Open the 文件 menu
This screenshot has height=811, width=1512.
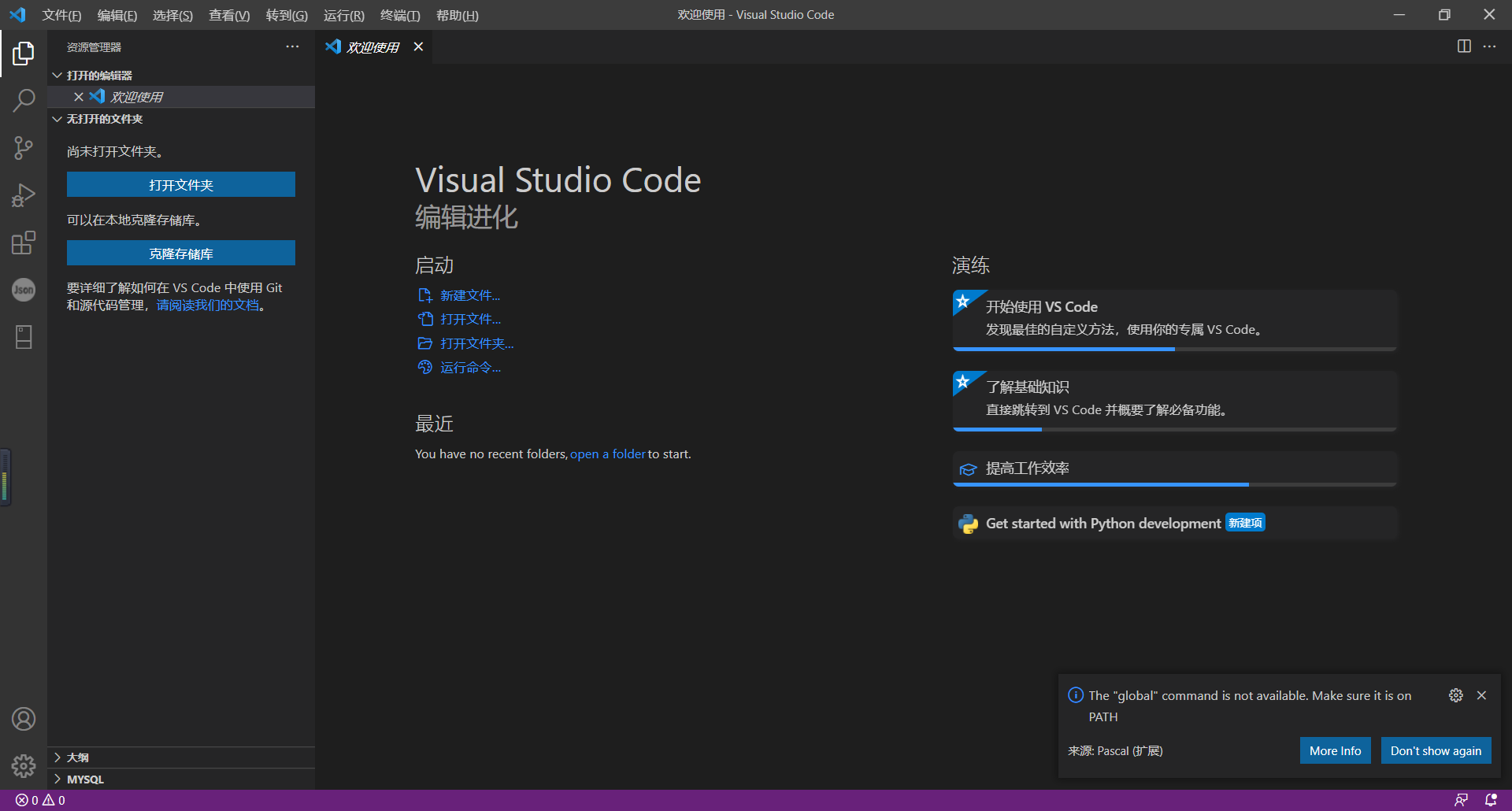click(x=61, y=15)
